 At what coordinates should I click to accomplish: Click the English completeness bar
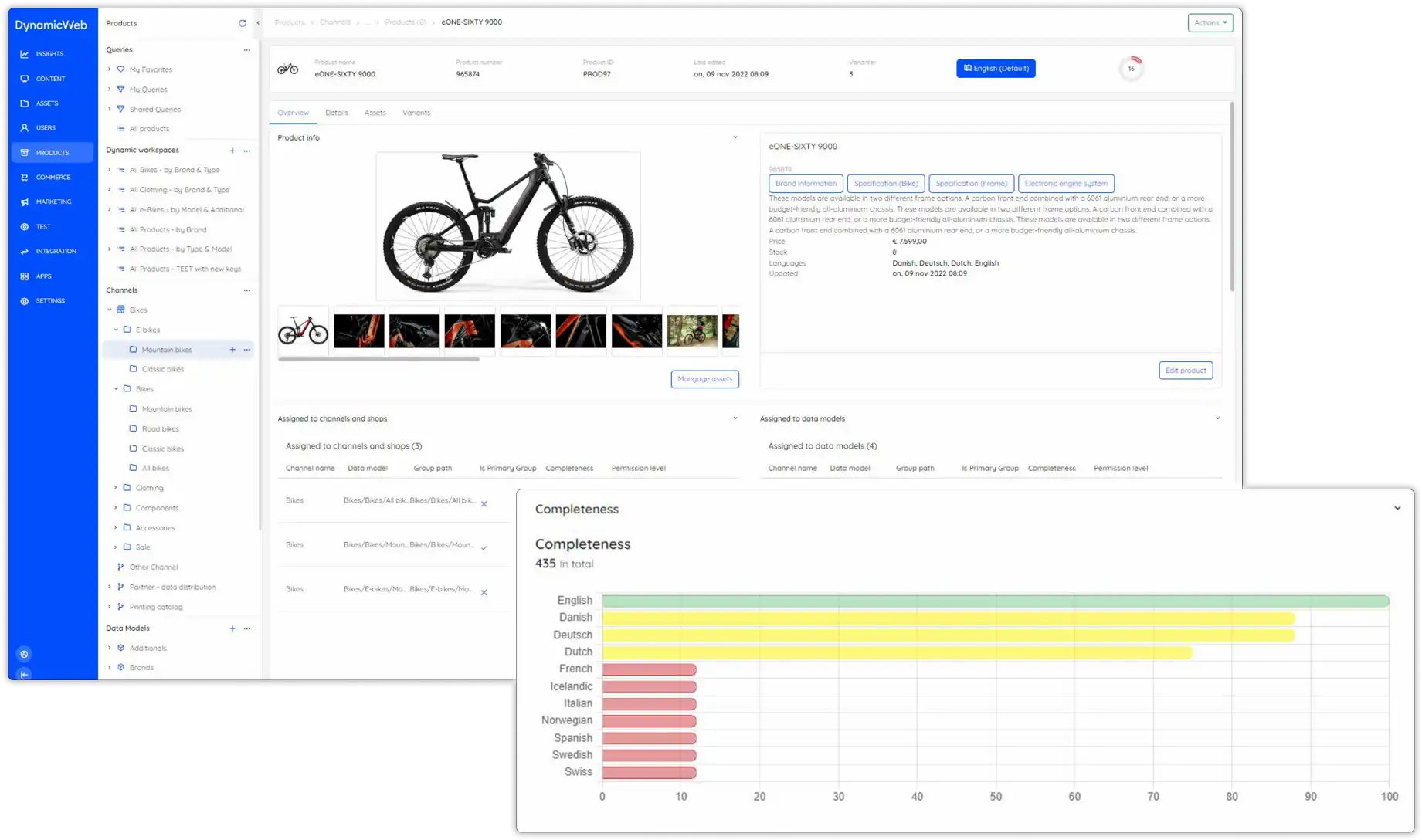click(x=996, y=601)
